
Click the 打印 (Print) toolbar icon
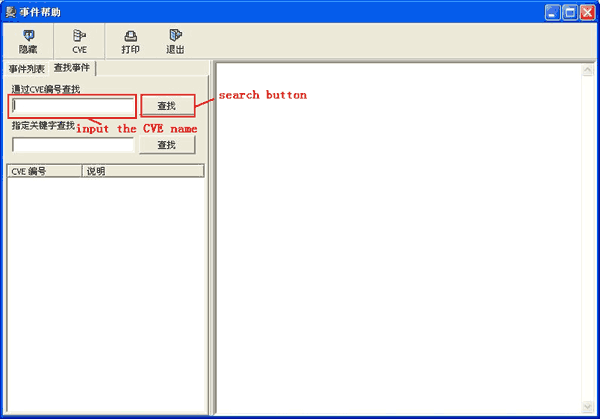click(130, 41)
